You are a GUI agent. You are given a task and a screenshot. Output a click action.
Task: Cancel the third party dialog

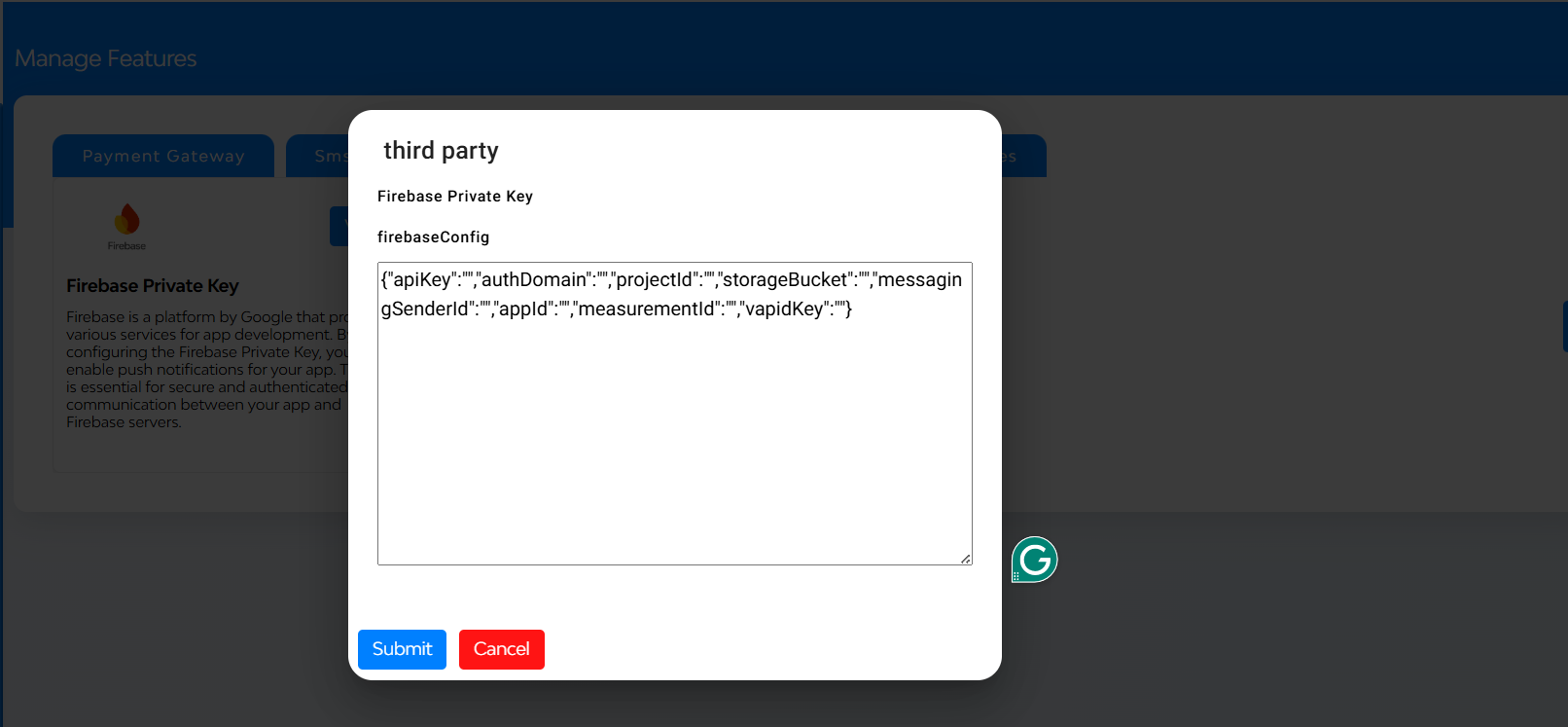coord(502,649)
